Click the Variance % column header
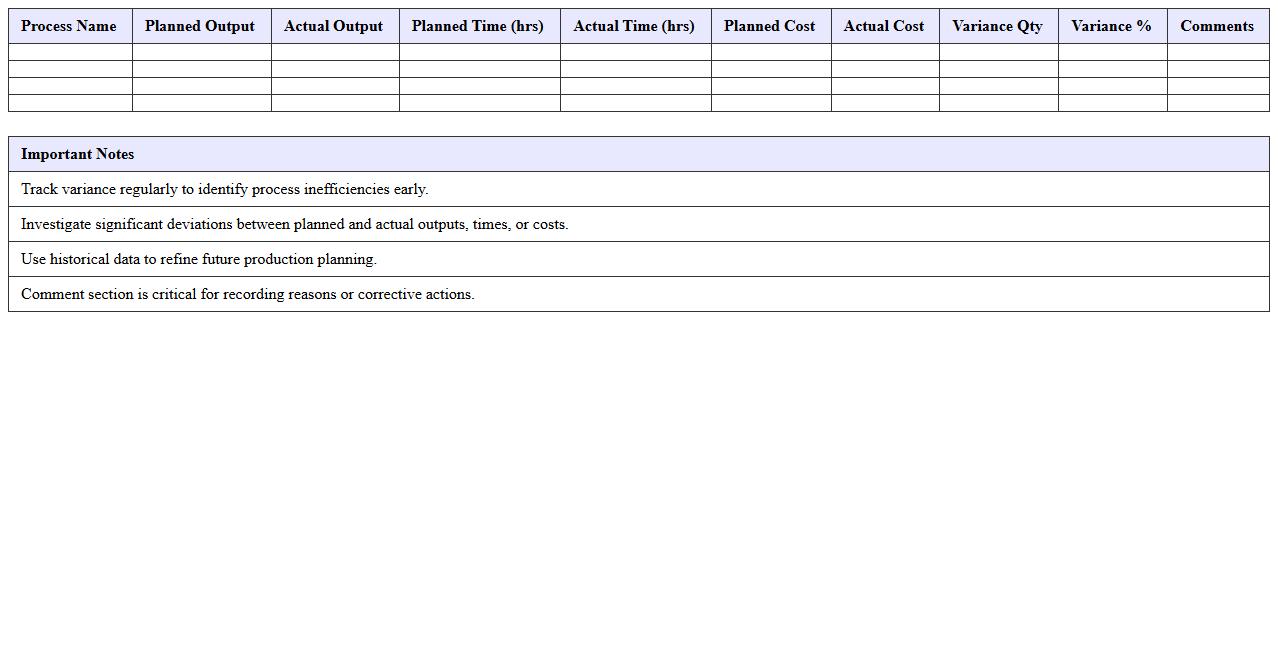 pos(1111,26)
